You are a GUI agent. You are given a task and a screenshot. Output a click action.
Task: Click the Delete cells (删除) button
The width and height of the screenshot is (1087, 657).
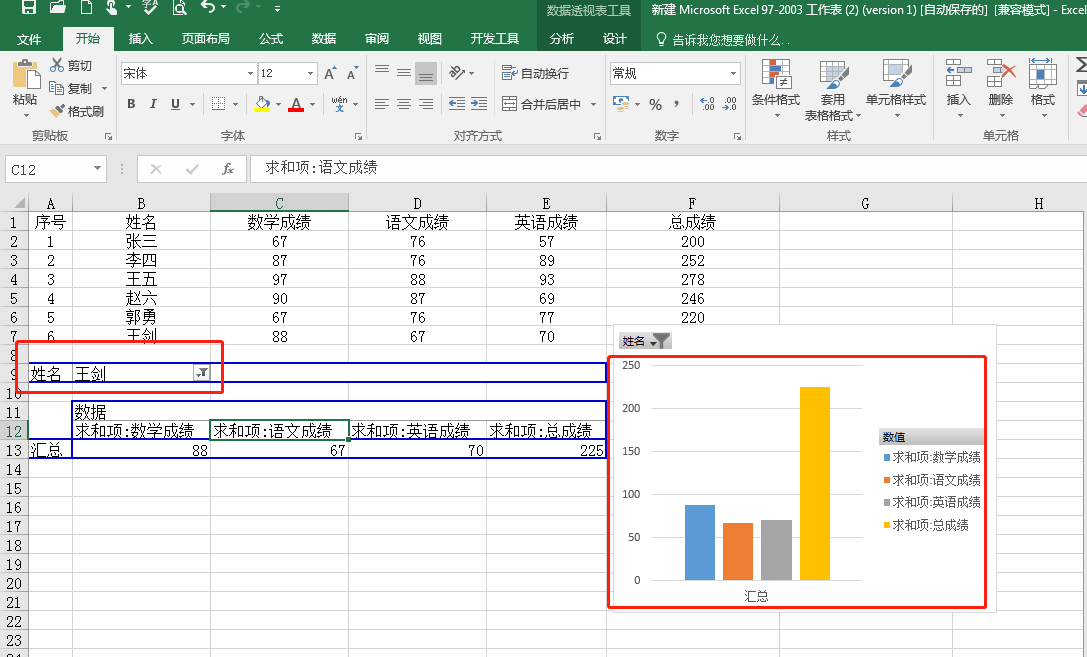coord(1000,88)
